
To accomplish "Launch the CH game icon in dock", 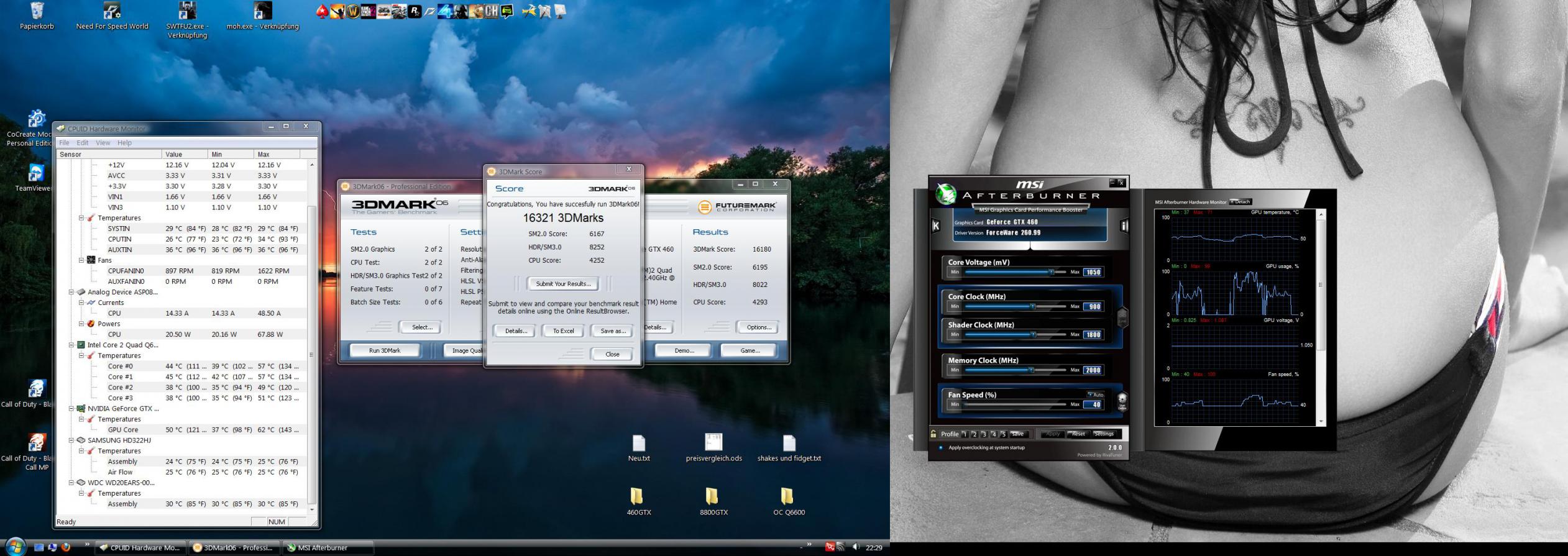I will [x=491, y=11].
